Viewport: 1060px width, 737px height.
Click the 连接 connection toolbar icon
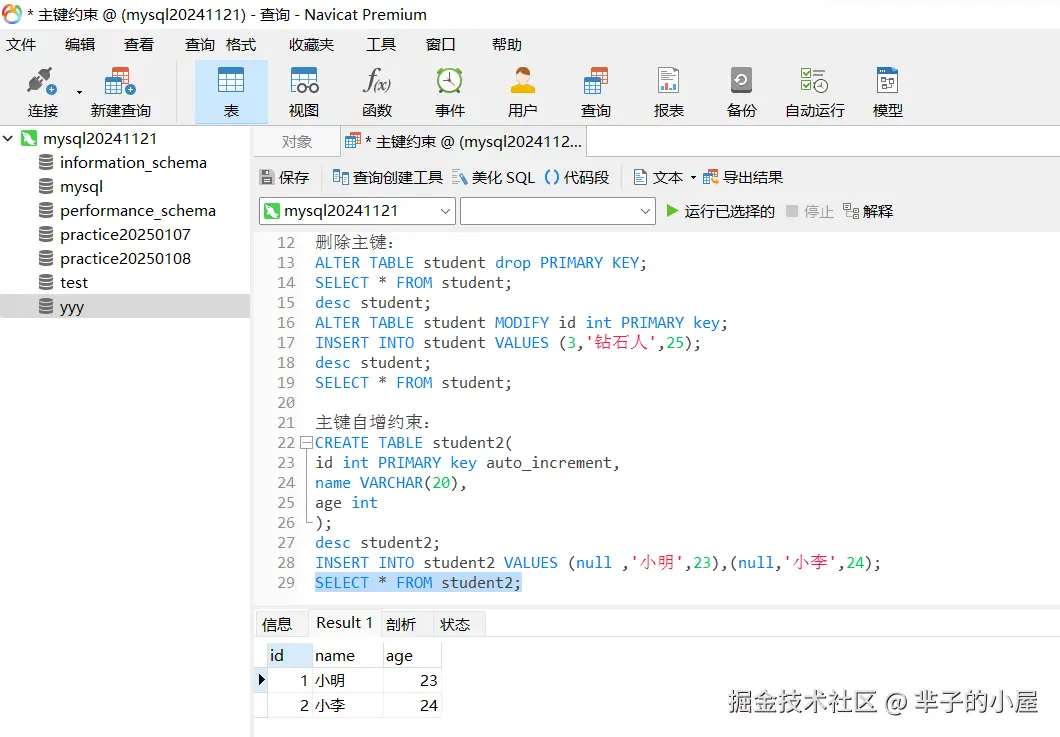42,91
